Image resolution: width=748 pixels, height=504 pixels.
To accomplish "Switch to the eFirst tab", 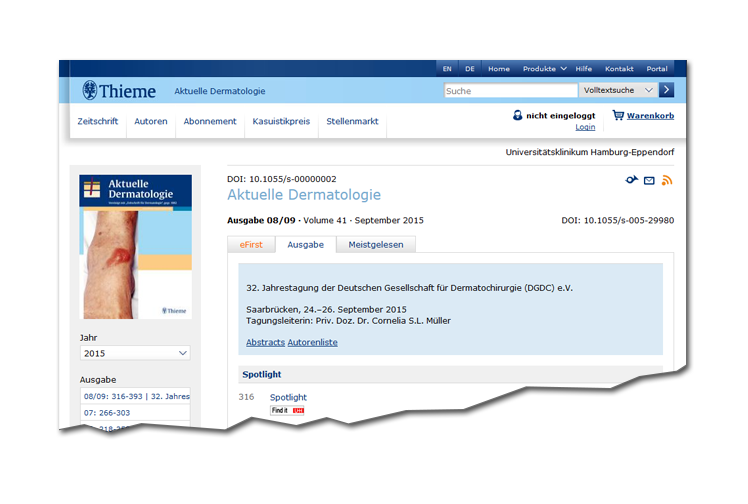I will point(251,245).
